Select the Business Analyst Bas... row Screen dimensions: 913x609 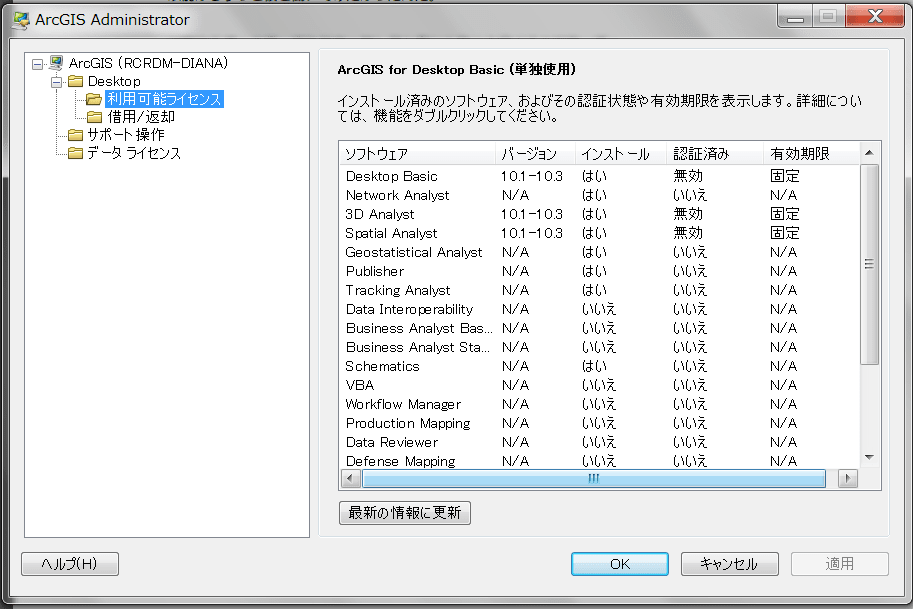tap(599, 328)
